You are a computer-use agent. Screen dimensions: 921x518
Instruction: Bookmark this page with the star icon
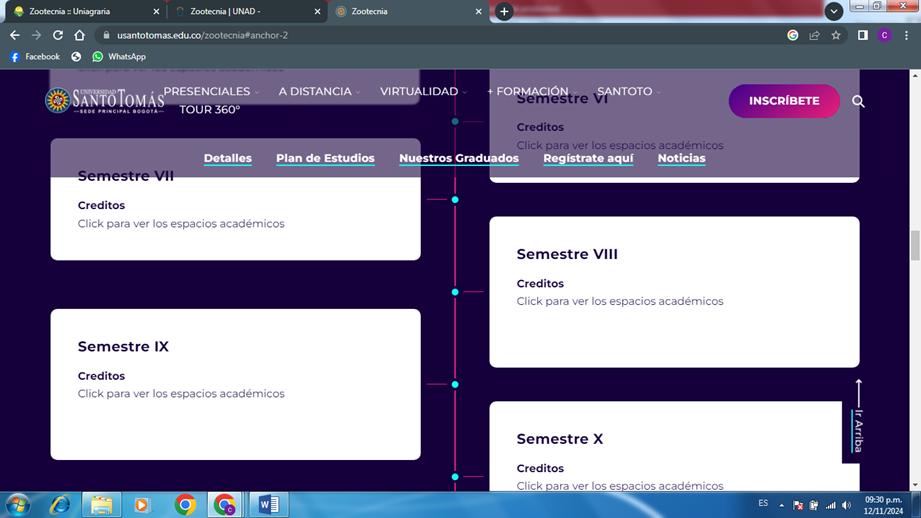pyautogui.click(x=836, y=35)
